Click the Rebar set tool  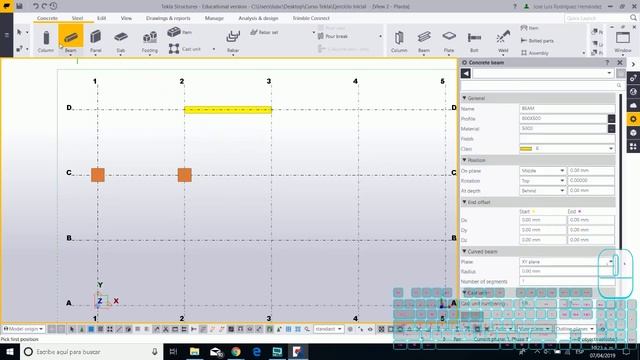tap(264, 32)
